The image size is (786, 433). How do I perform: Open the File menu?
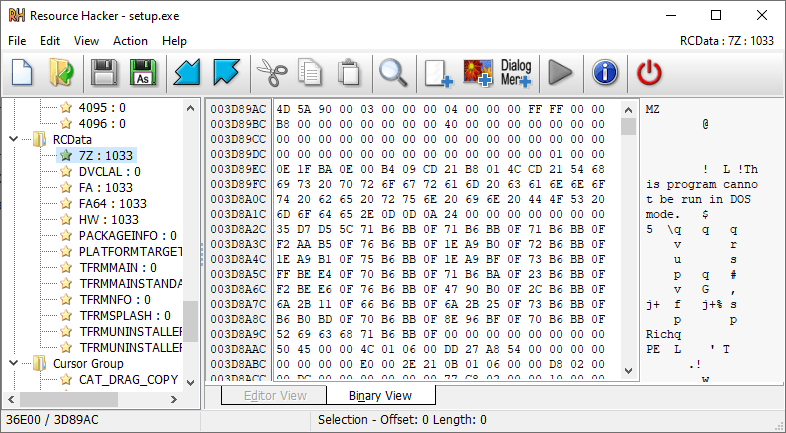(x=17, y=41)
